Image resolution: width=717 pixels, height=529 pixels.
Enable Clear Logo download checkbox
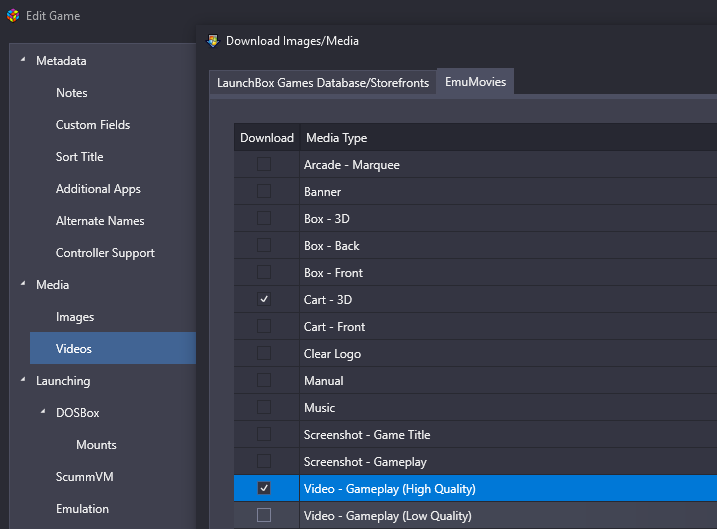pyautogui.click(x=264, y=353)
